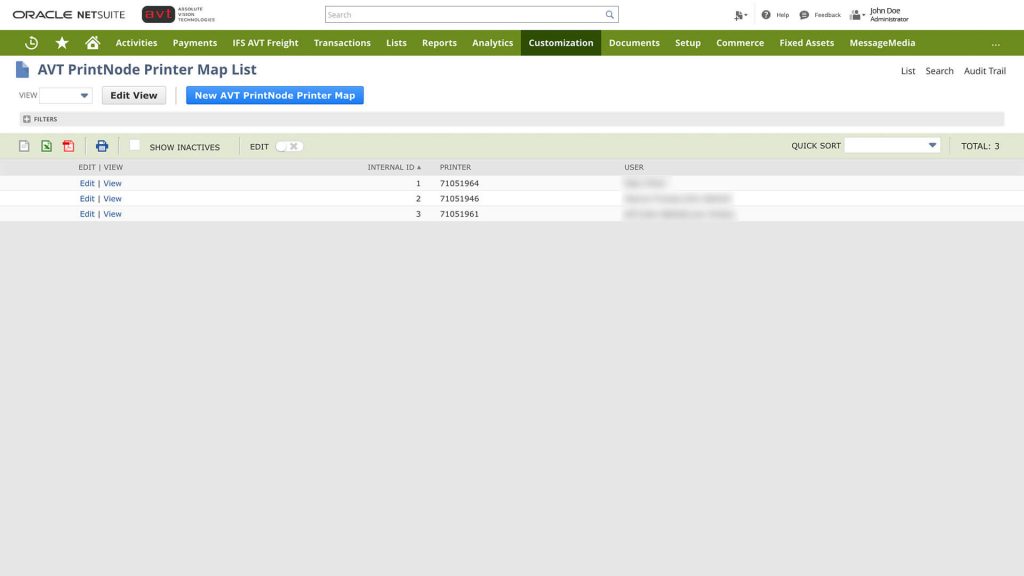View the record for printer 71051964
The height and width of the screenshot is (576, 1024).
point(112,184)
